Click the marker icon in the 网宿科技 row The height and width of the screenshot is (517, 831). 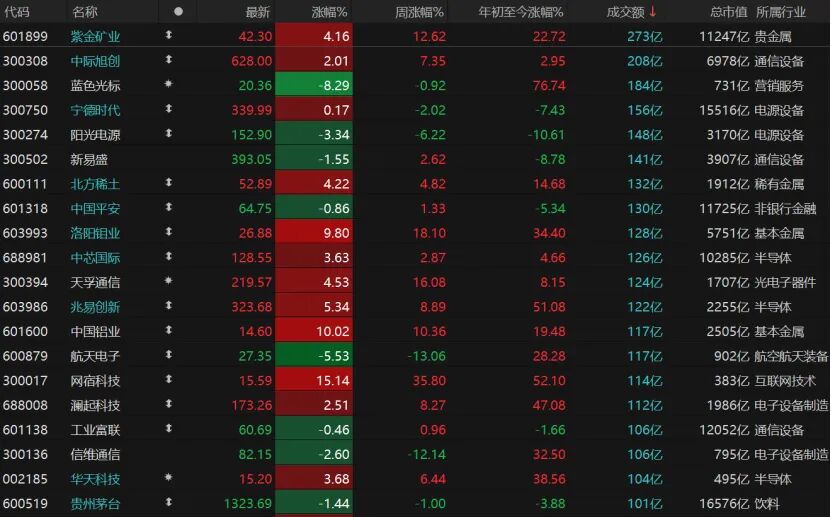[168, 381]
